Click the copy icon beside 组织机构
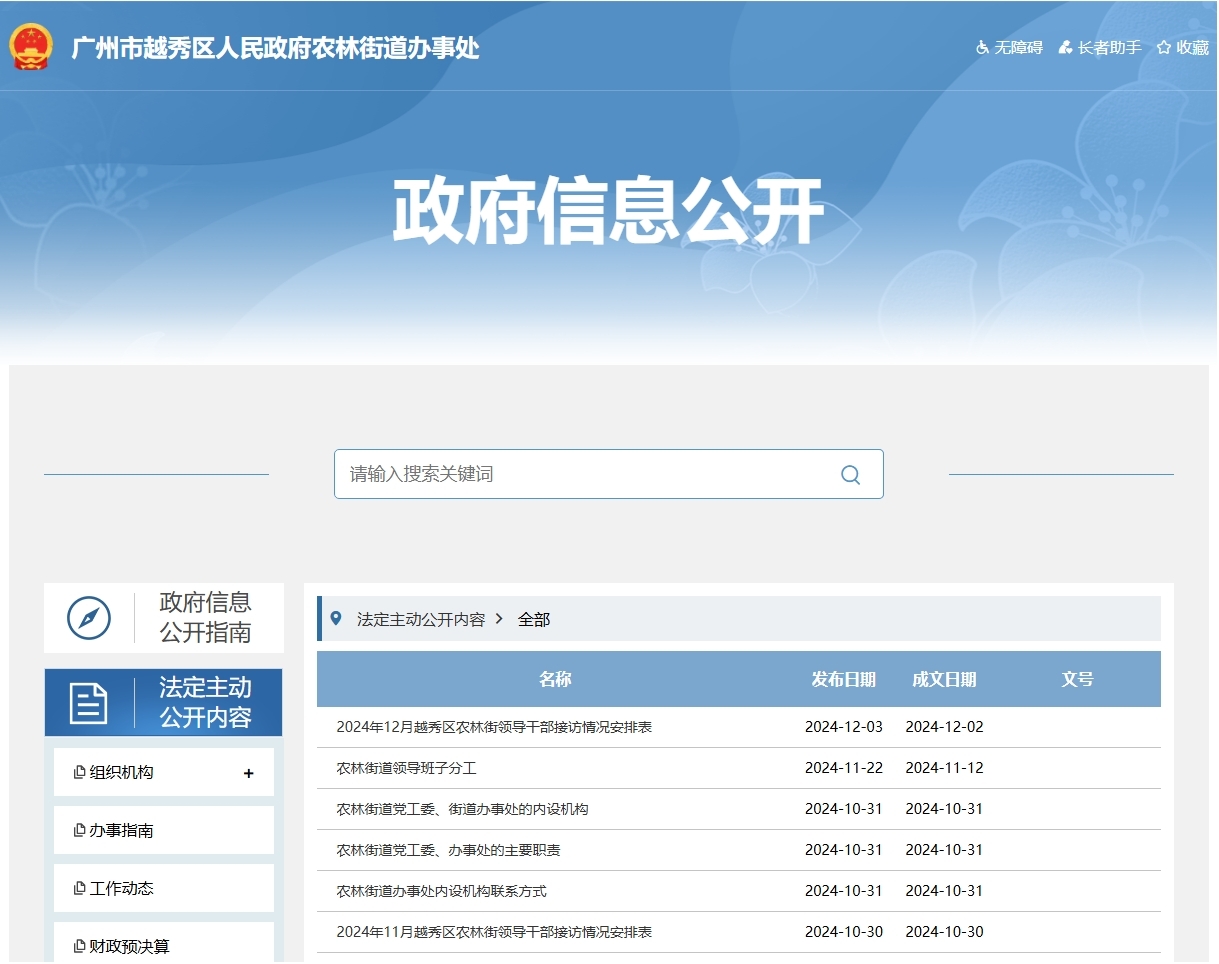Viewport: 1219px width, 964px height. (79, 772)
